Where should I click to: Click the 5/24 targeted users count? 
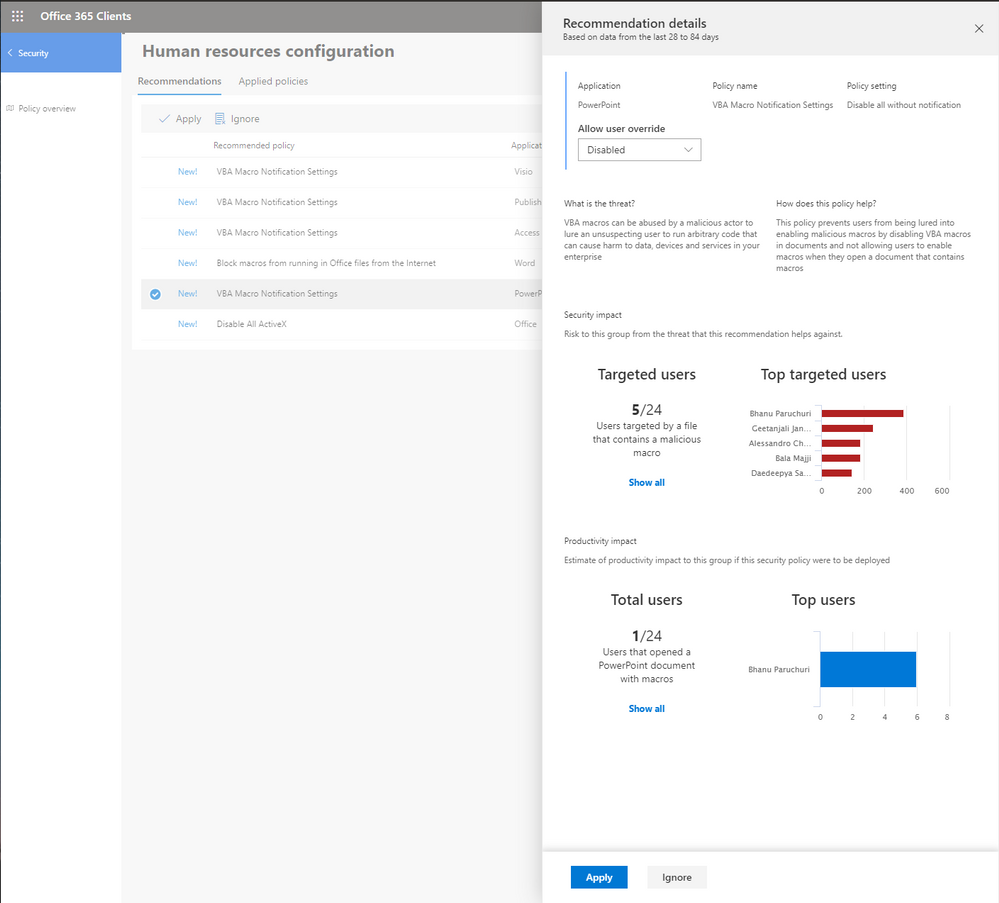click(x=646, y=410)
